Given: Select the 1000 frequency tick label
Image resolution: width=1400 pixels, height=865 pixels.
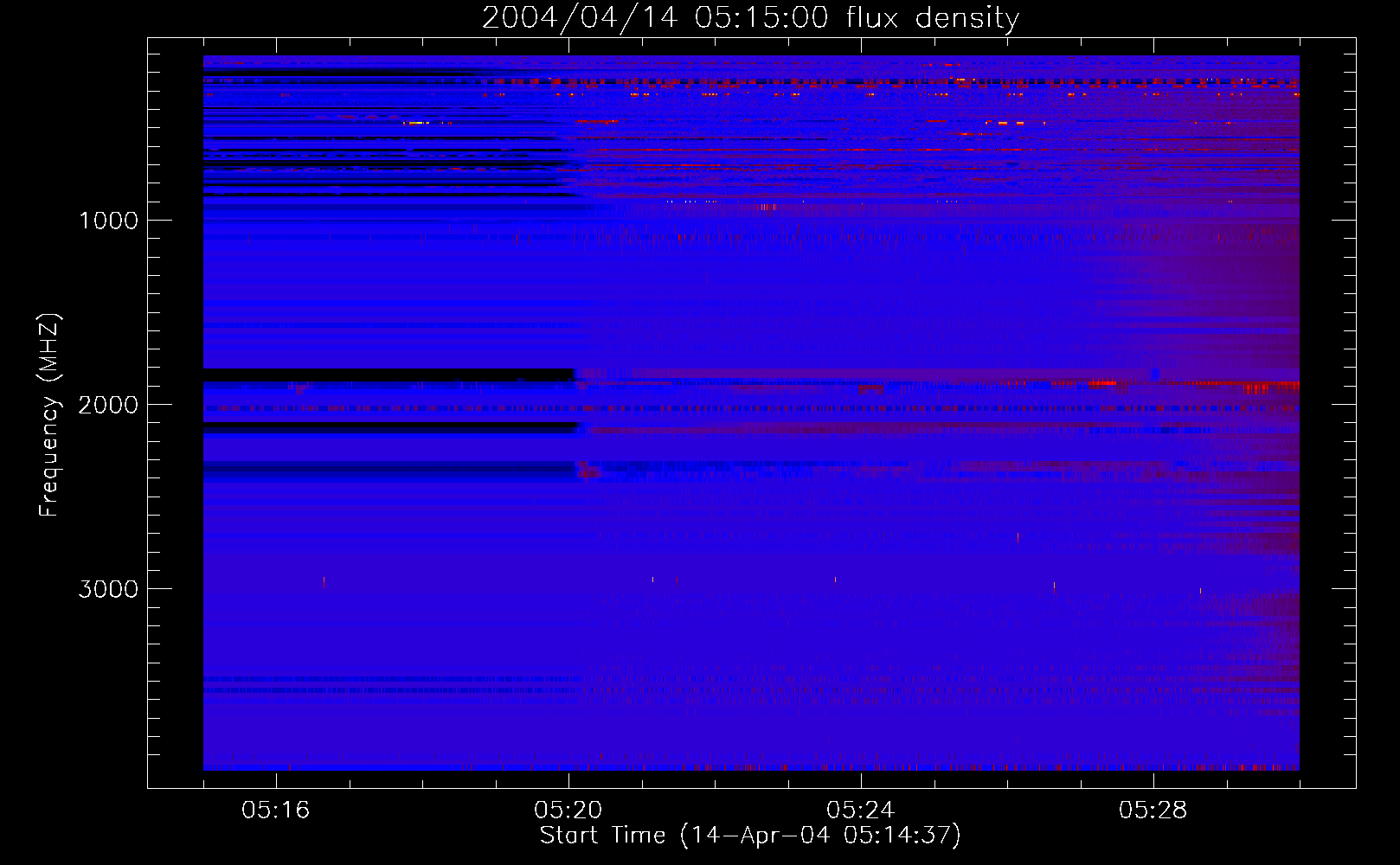Looking at the screenshot, I should click(x=109, y=221).
